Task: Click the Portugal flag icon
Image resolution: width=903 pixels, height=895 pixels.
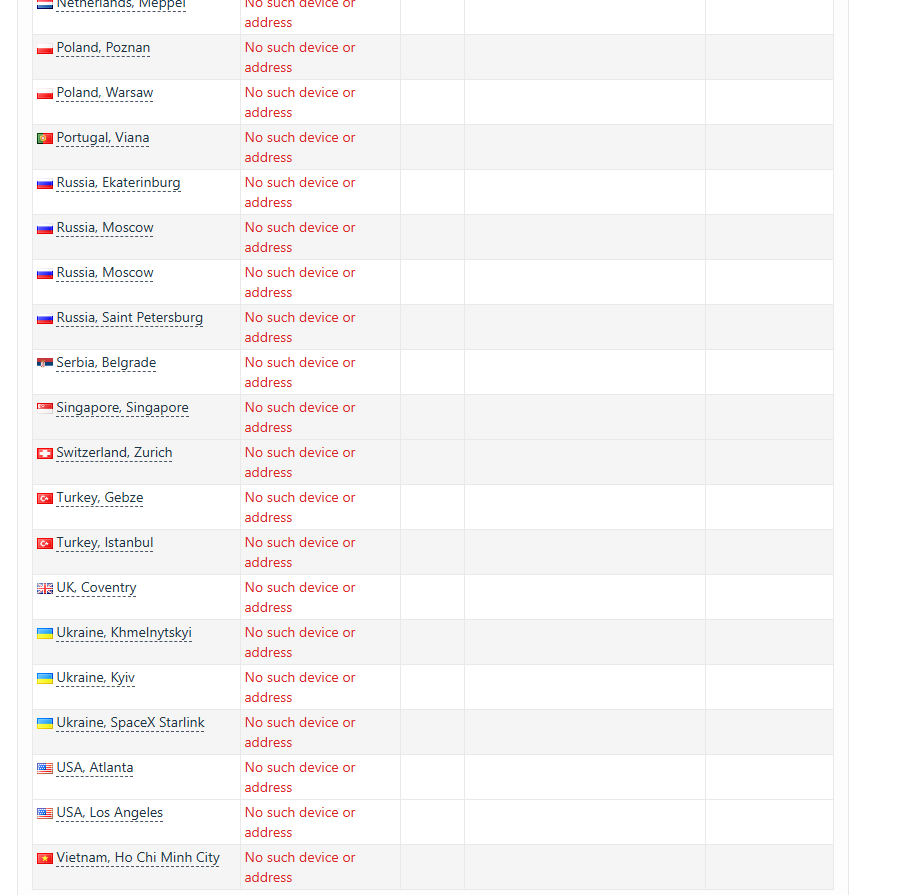Action: tap(45, 139)
